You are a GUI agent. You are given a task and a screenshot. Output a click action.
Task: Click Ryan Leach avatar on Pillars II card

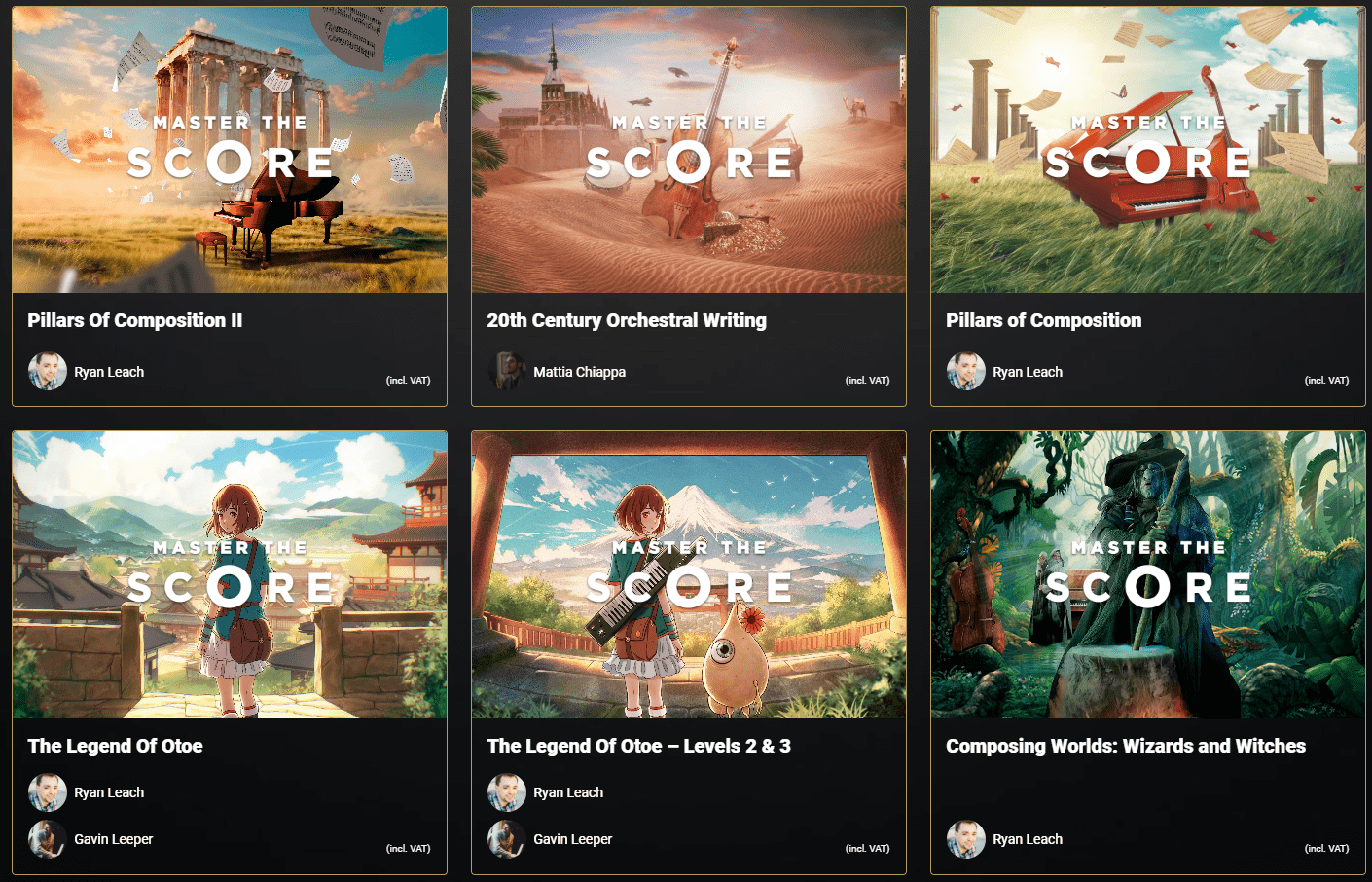(48, 371)
